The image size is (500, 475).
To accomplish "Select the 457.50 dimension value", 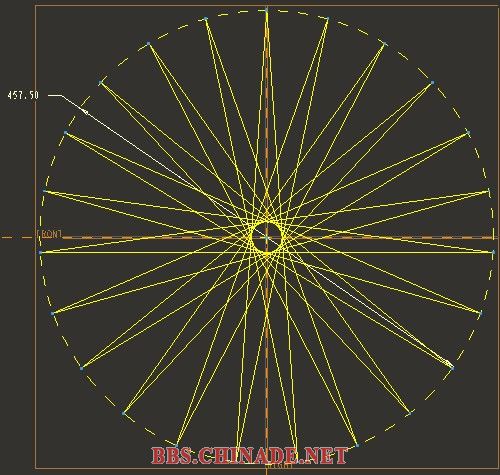I will tap(23, 95).
